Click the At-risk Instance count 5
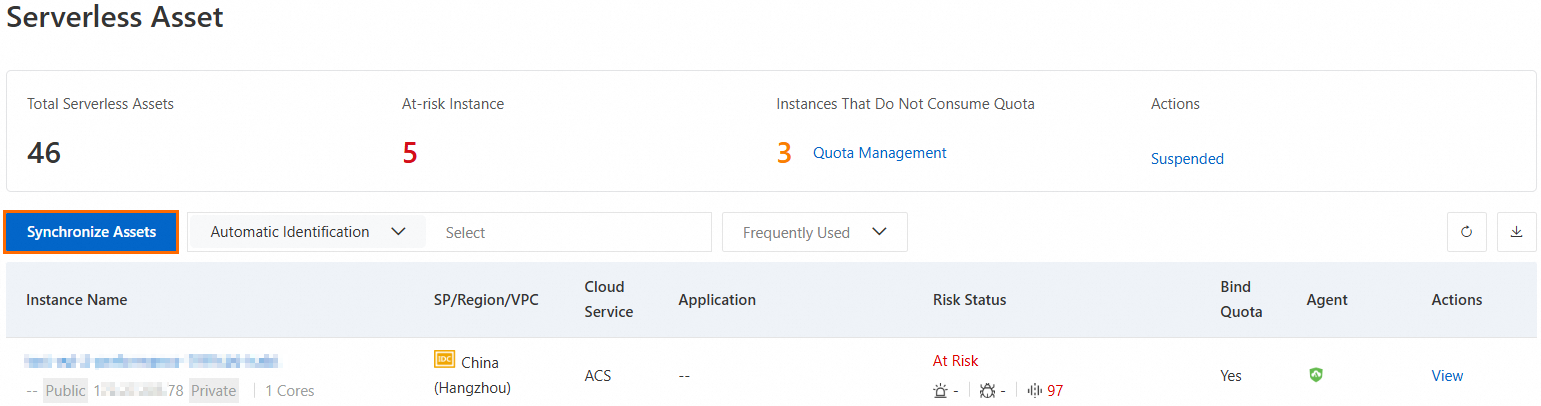The image size is (1541, 406). (x=410, y=153)
